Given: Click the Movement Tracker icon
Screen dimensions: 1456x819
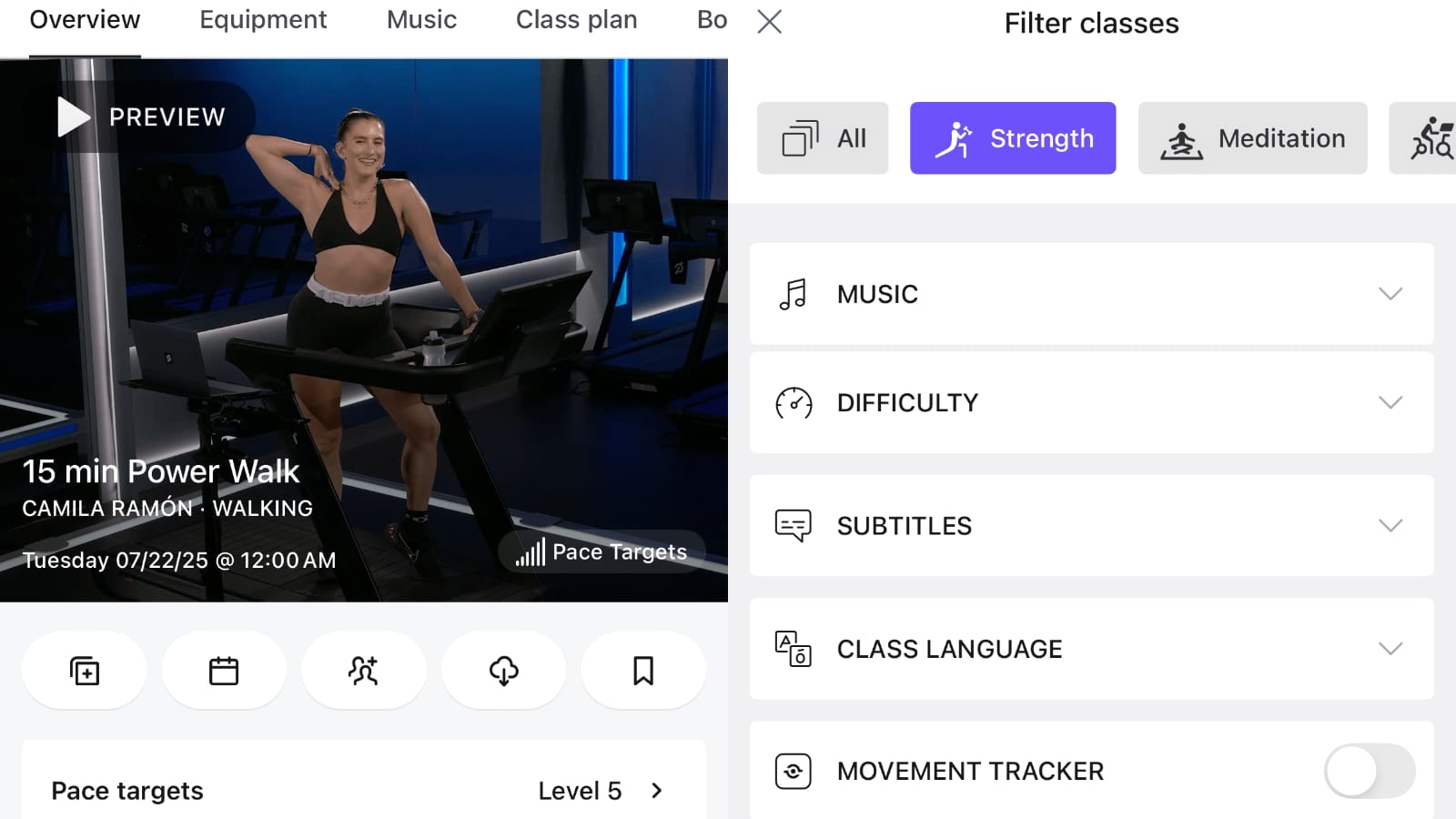Looking at the screenshot, I should 794,771.
